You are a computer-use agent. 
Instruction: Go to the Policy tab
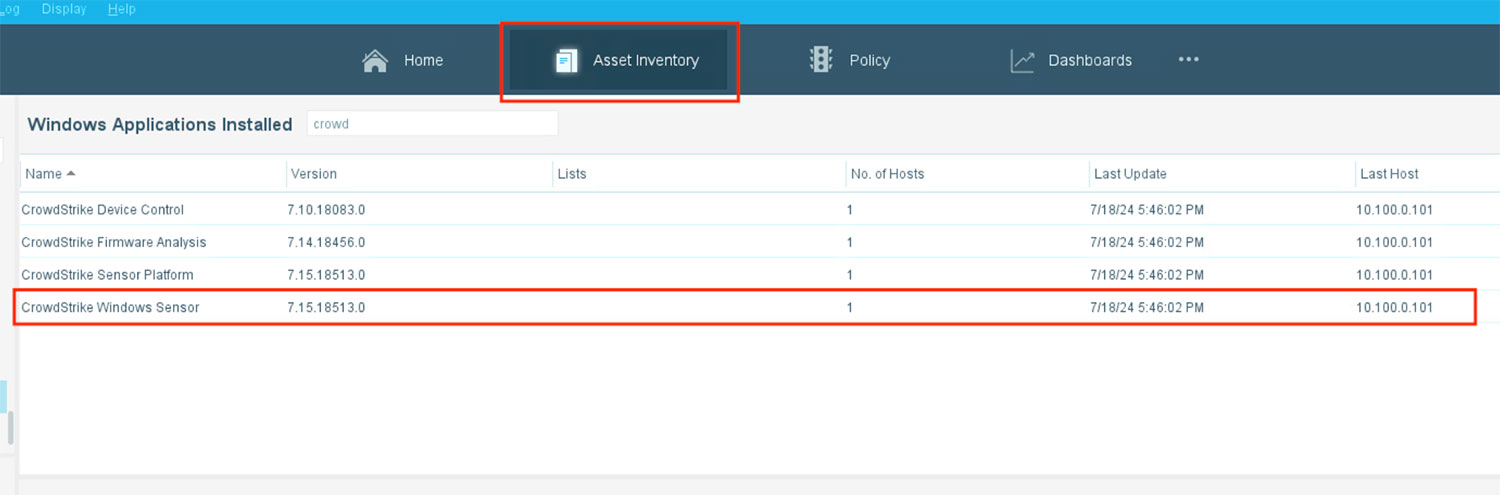(x=849, y=60)
